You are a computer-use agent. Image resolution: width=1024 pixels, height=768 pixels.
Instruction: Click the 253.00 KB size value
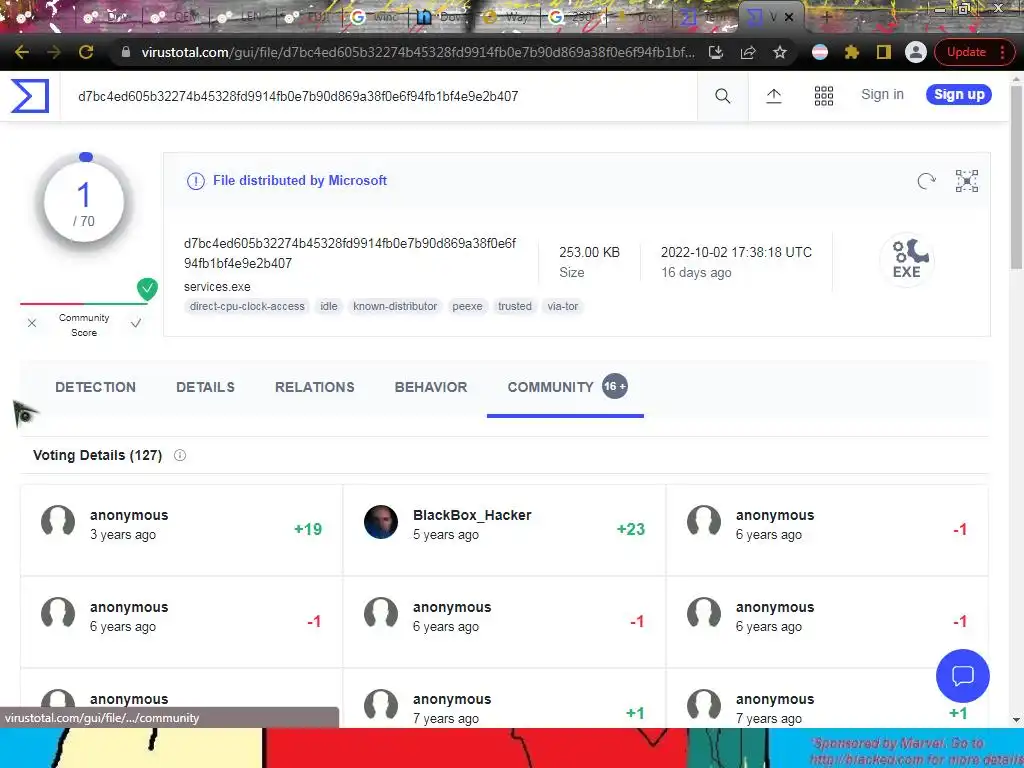coord(589,252)
